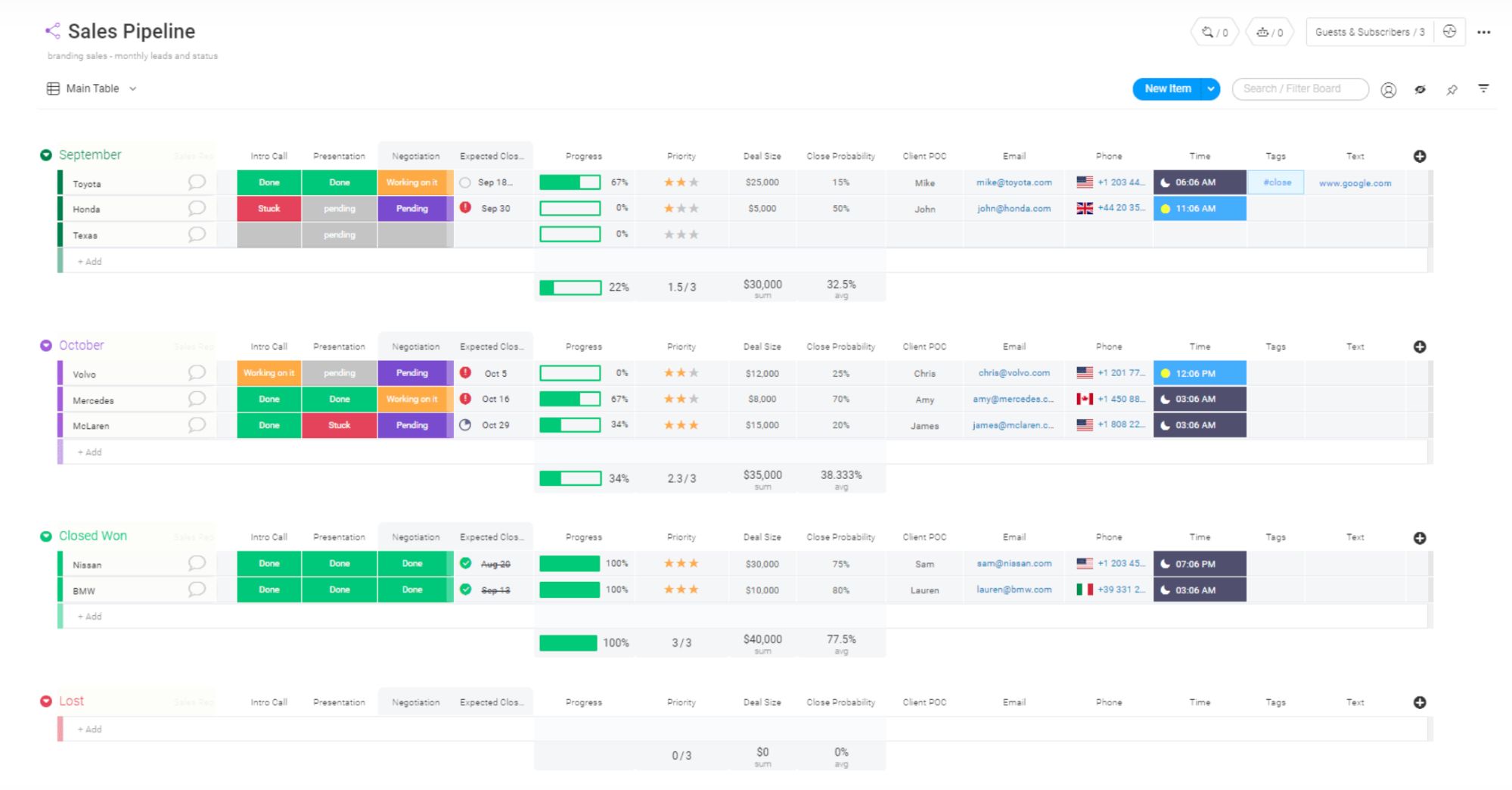Click the share icon beside Sales Pipeline
This screenshot has width=1512, height=790.
[x=52, y=31]
